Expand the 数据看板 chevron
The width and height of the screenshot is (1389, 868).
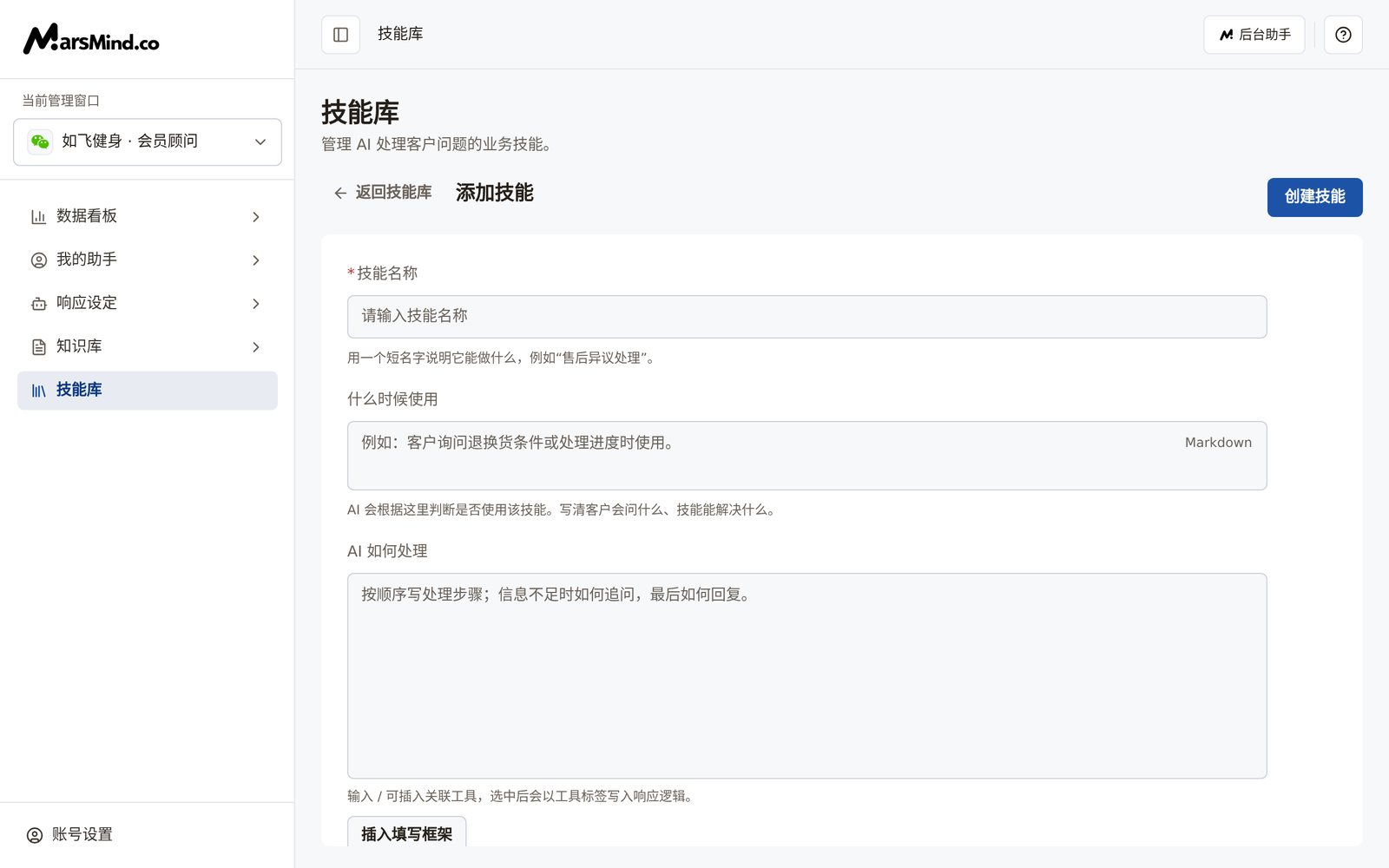(256, 217)
